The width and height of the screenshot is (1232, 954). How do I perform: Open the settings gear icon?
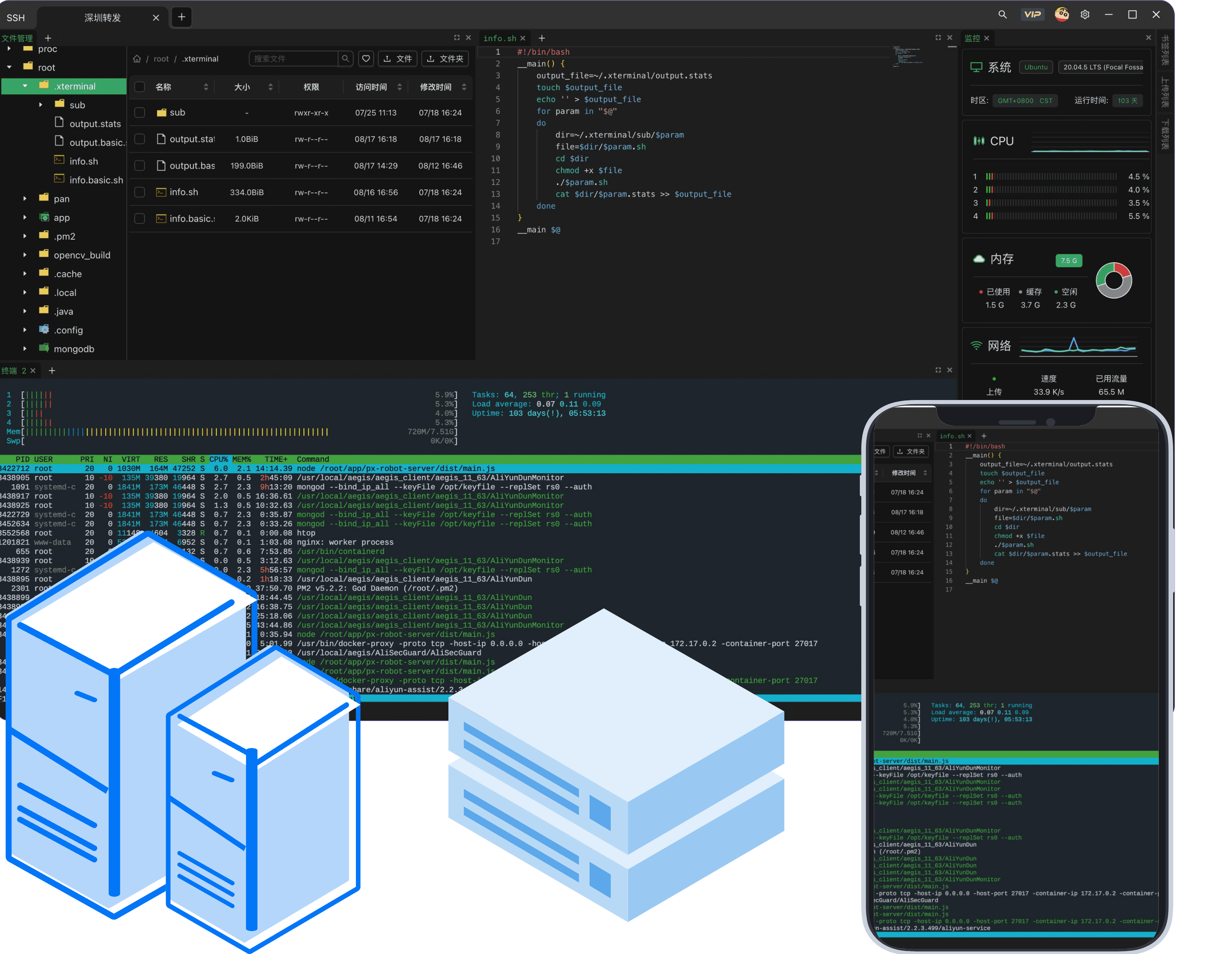coord(1085,15)
